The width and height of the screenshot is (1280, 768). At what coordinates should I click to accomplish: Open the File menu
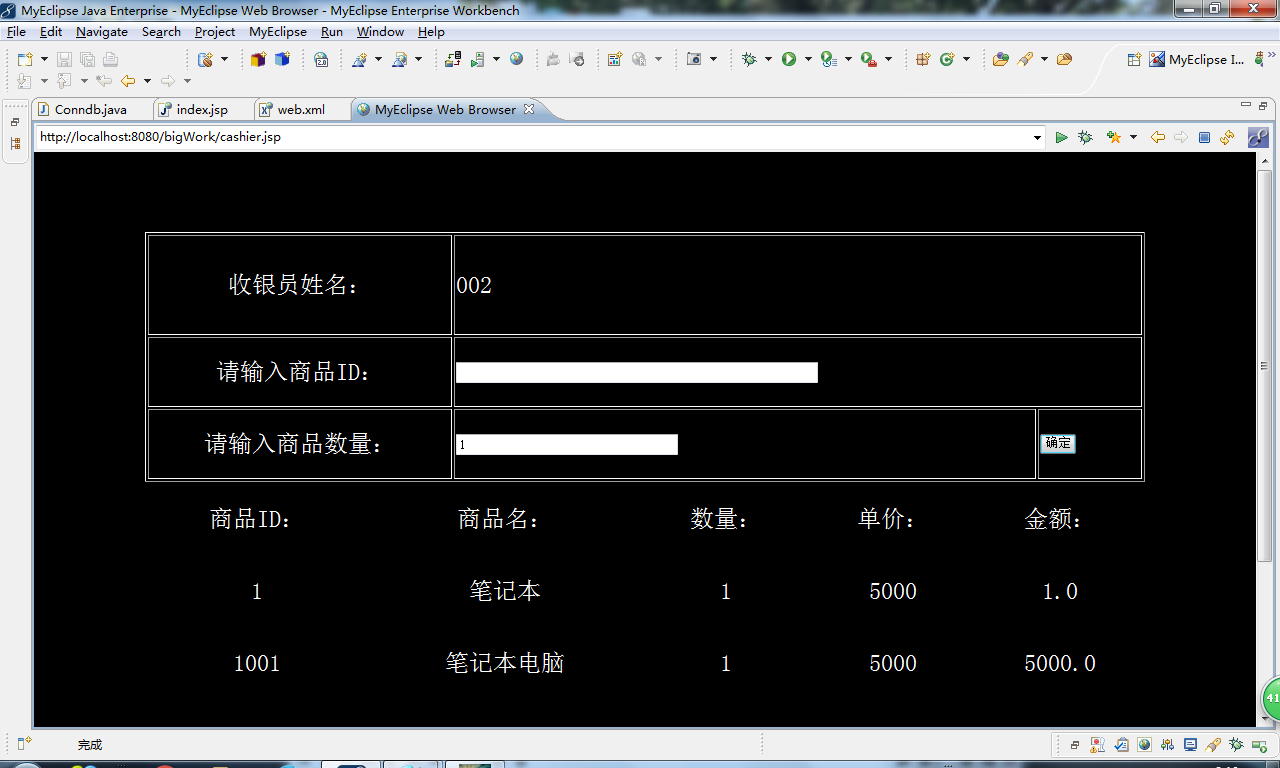(16, 32)
